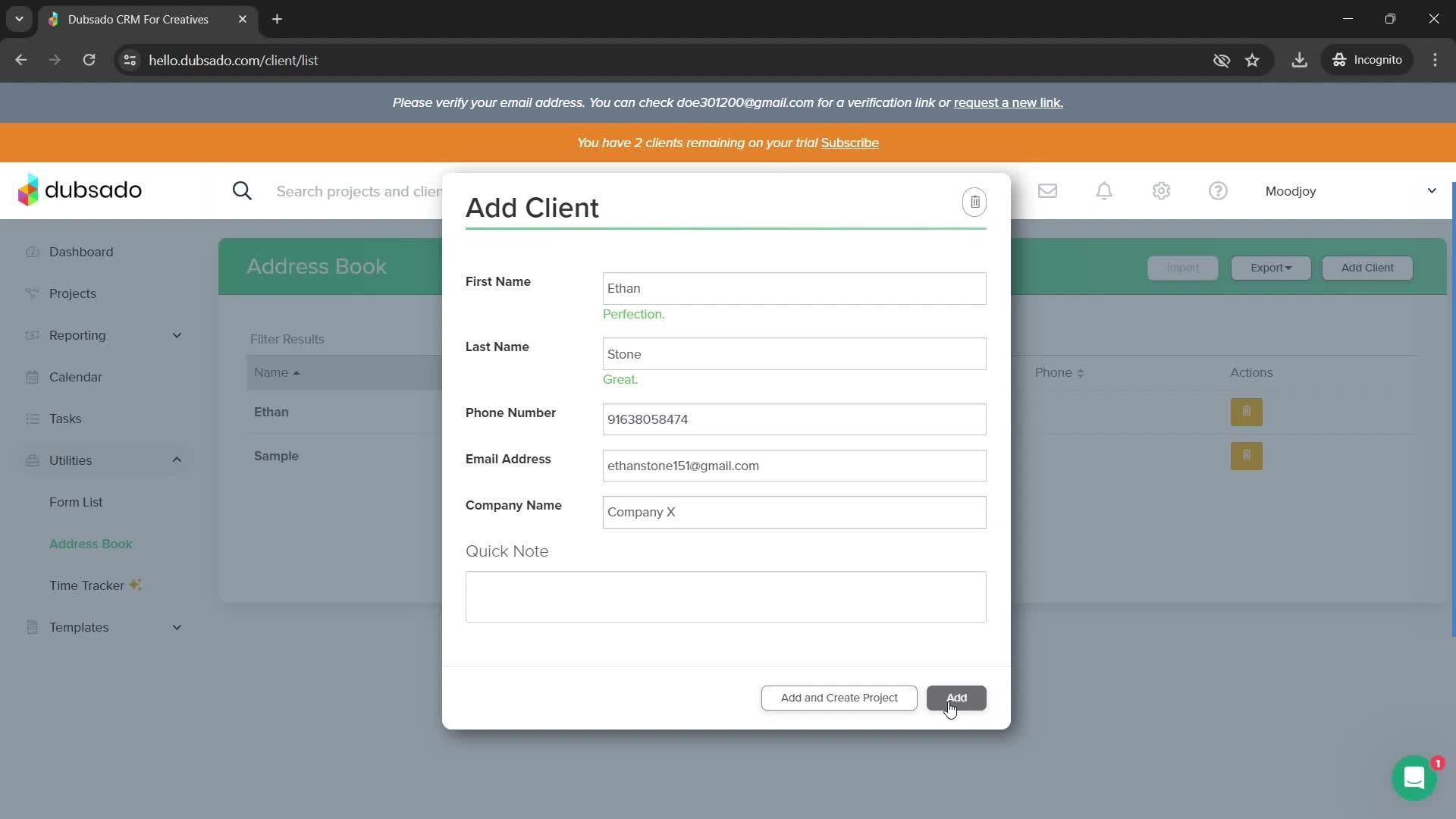Click the trash icon in Add Client dialog

(x=974, y=202)
